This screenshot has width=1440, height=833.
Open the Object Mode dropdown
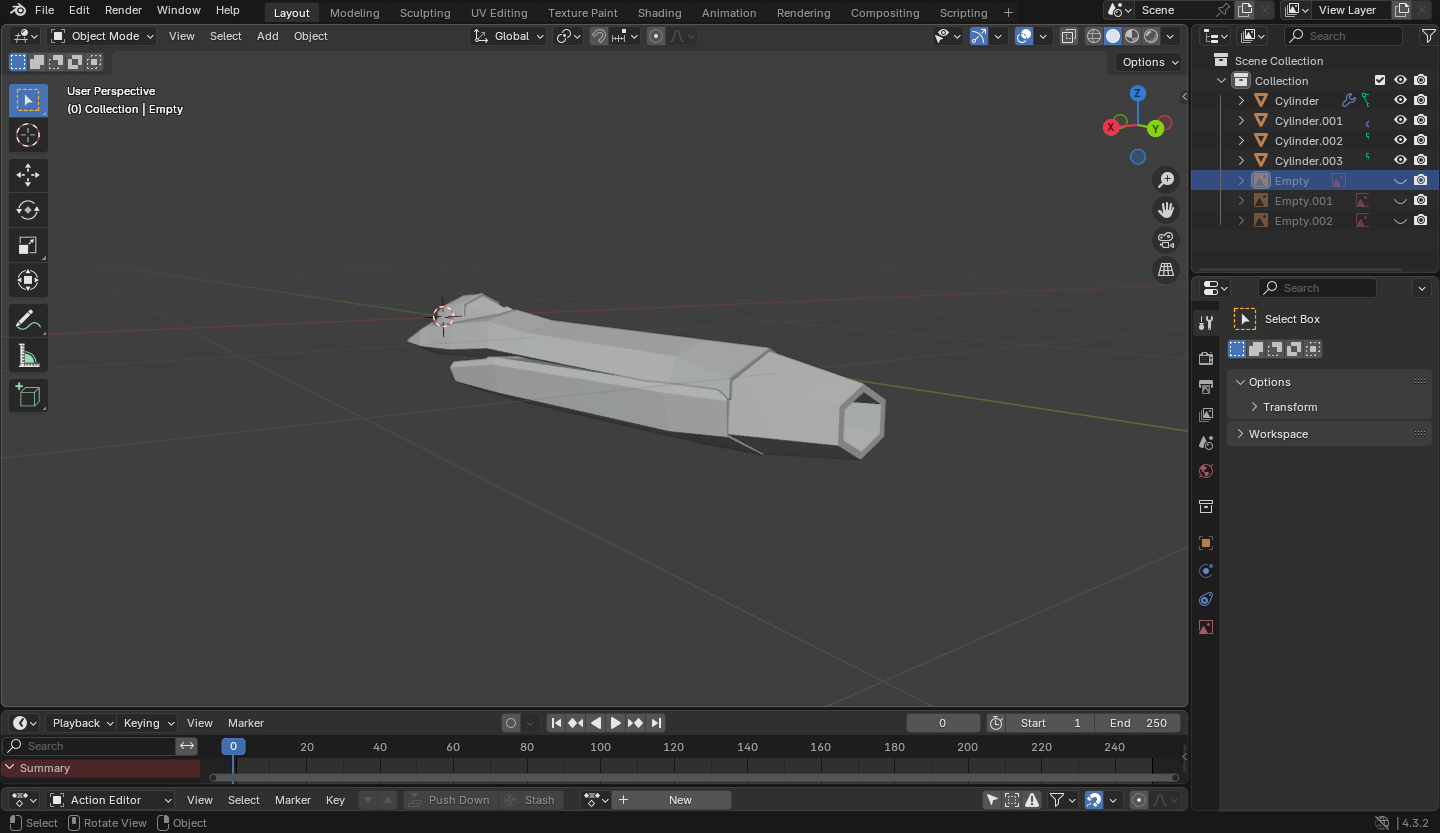(x=102, y=36)
